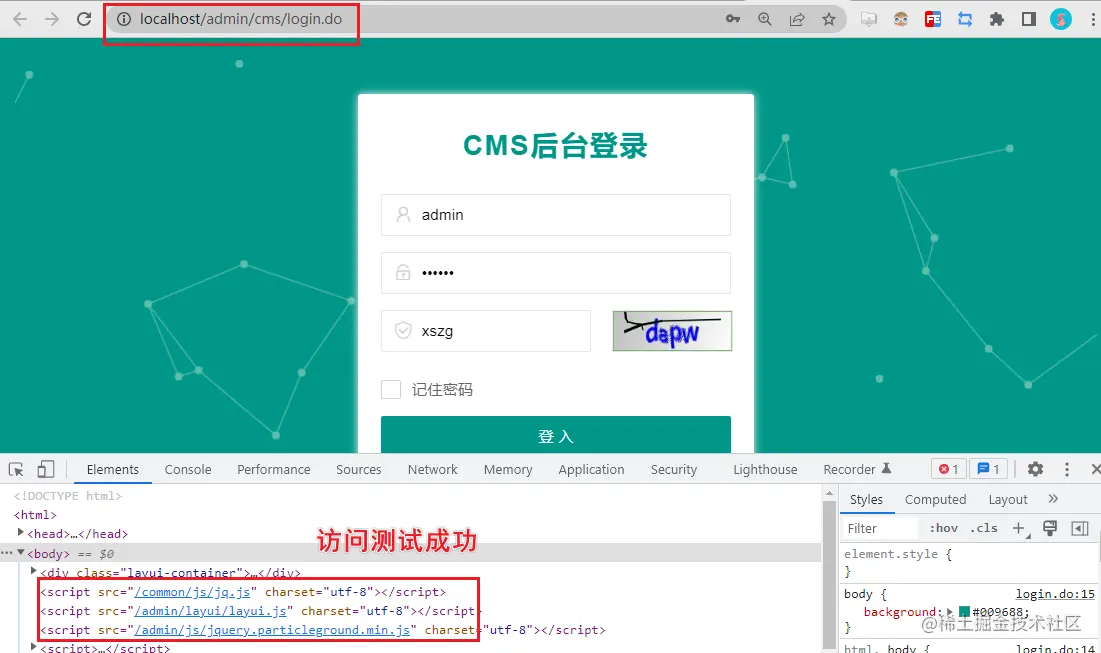Switch to the Console tab
Screen dimensions: 1101x653
pyautogui.click(x=187, y=469)
